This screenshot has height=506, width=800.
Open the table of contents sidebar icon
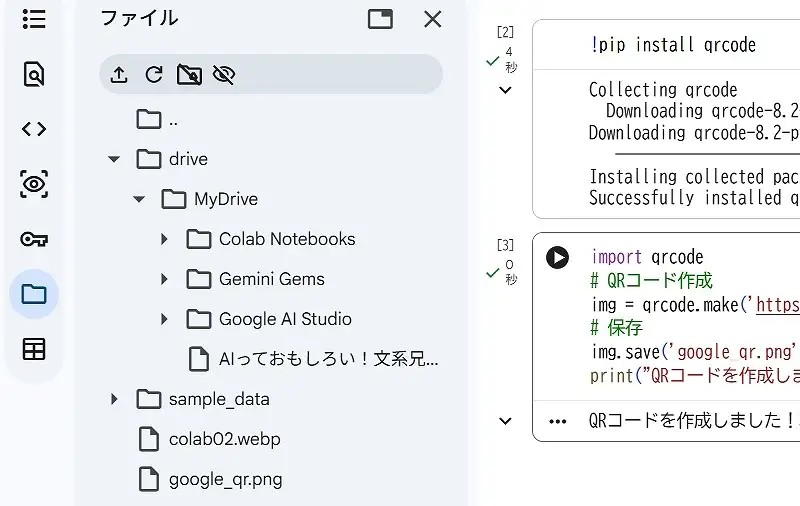click(x=34, y=19)
